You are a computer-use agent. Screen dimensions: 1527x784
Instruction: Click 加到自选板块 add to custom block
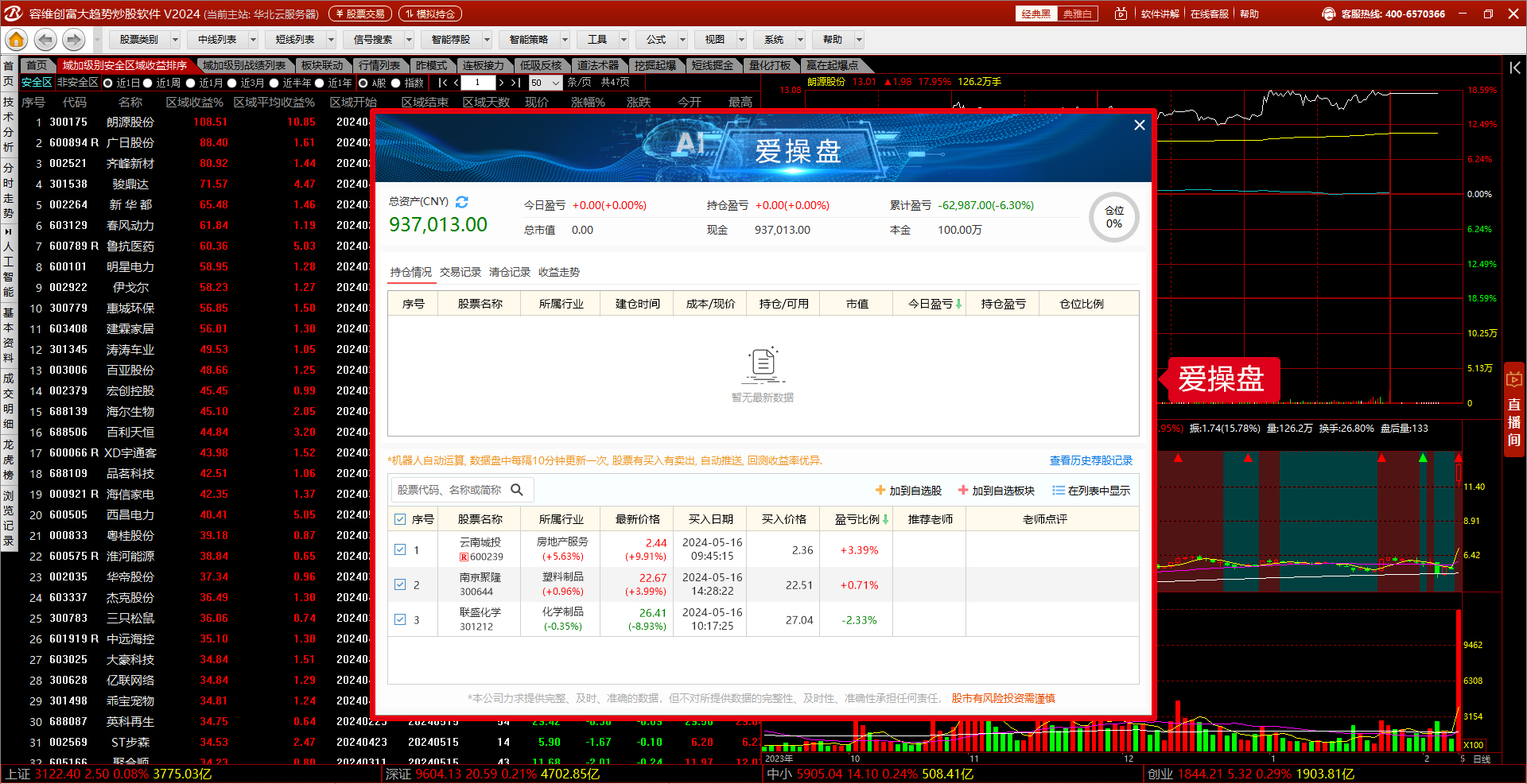(x=997, y=491)
